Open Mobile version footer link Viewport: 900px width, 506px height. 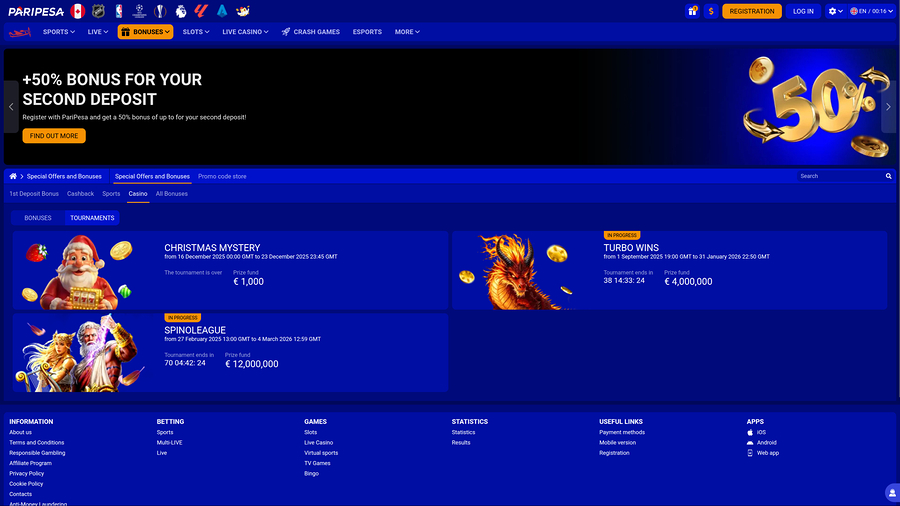point(617,443)
